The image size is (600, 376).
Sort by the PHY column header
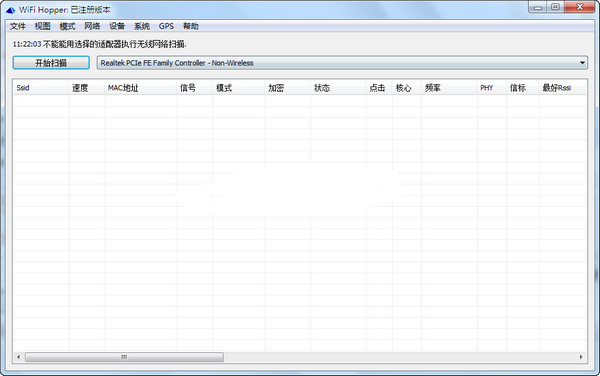pyautogui.click(x=492, y=88)
